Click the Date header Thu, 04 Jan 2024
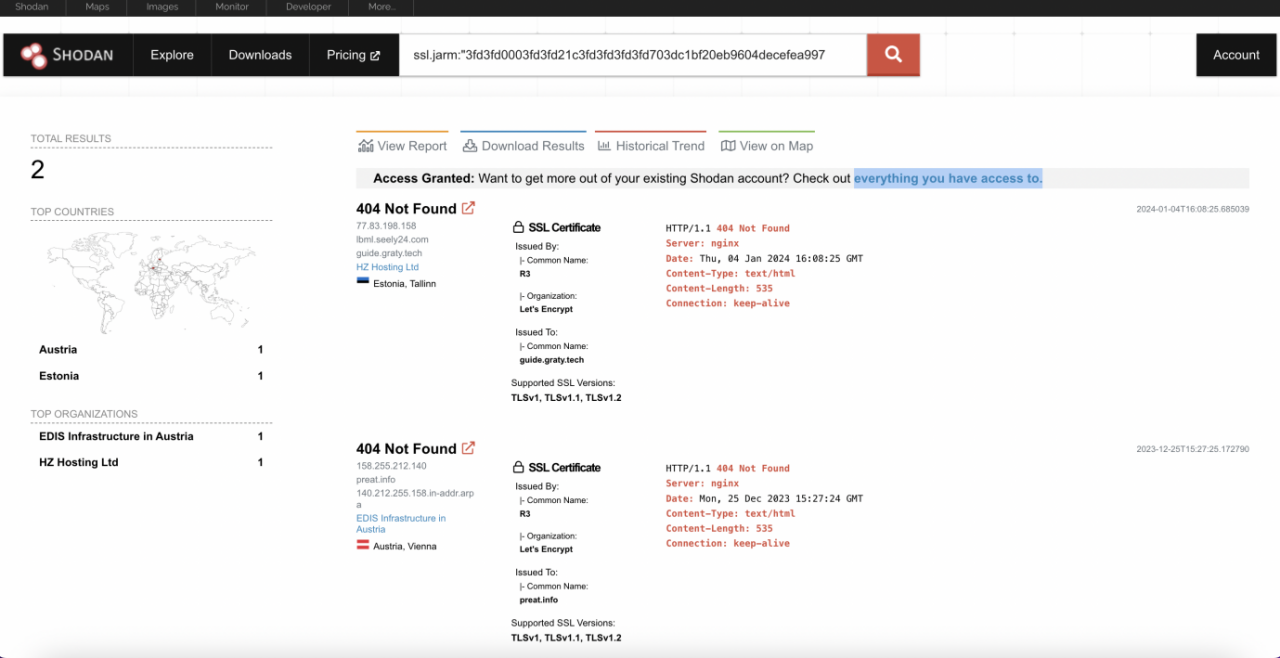This screenshot has width=1280, height=658. pyautogui.click(x=764, y=258)
